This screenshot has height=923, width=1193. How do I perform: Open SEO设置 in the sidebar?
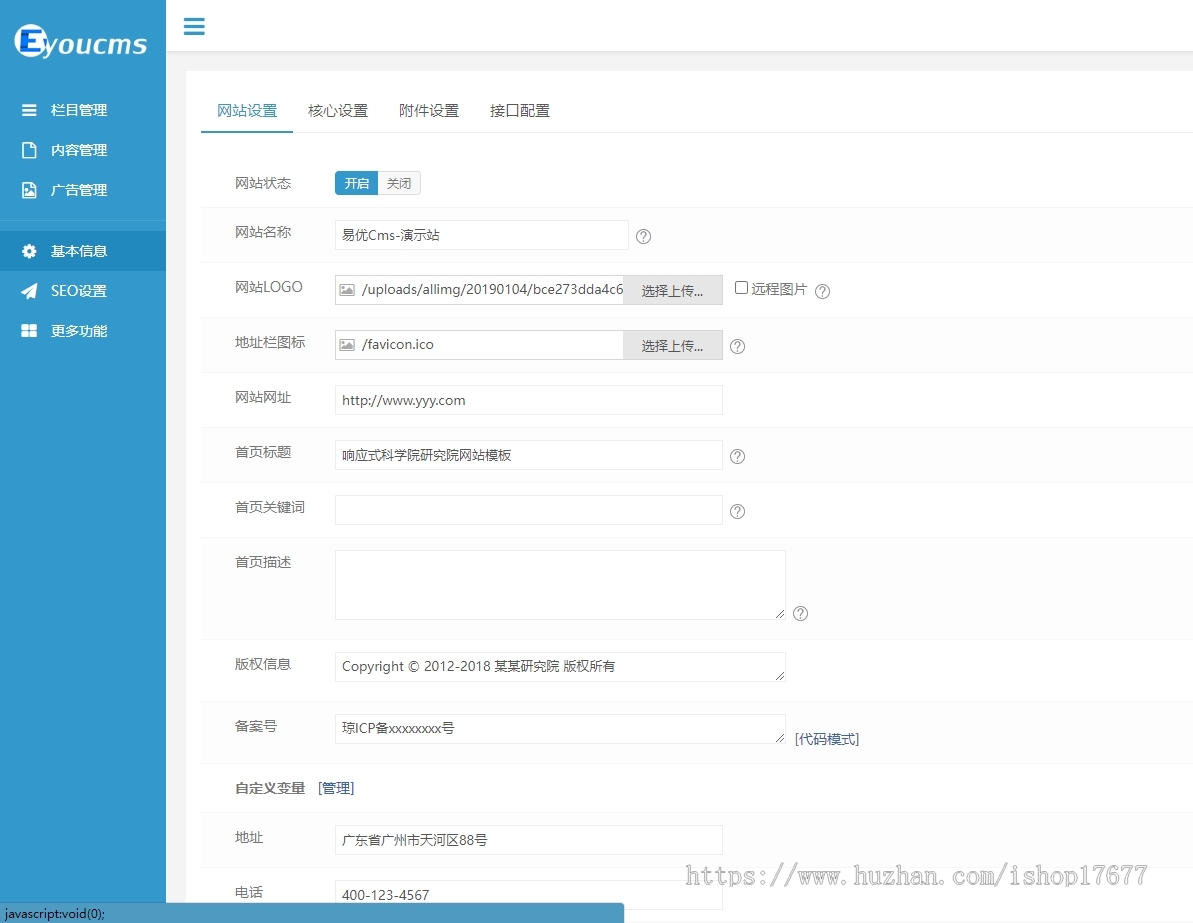(x=83, y=291)
